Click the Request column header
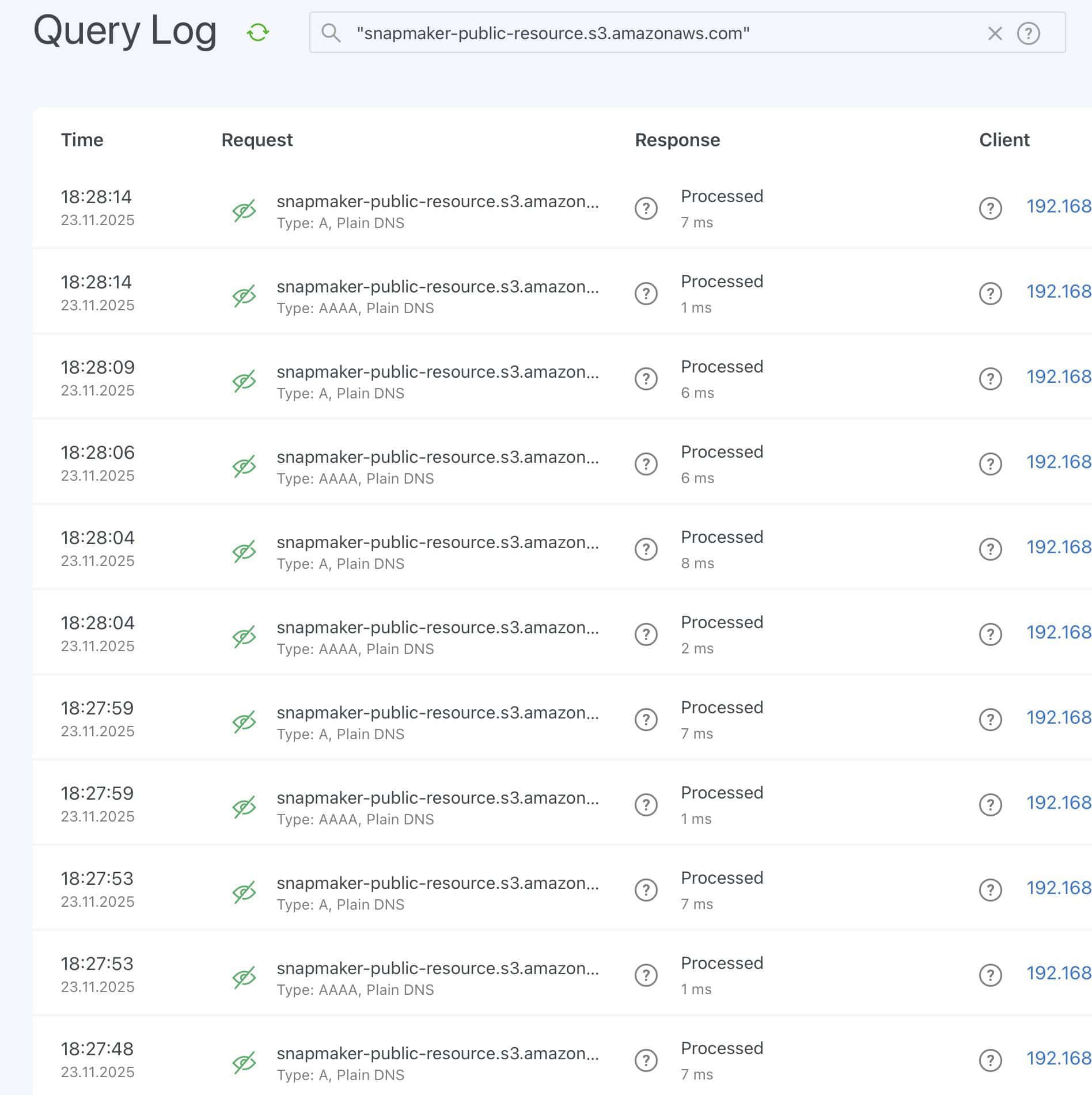The height and width of the screenshot is (1095, 1092). tap(257, 140)
